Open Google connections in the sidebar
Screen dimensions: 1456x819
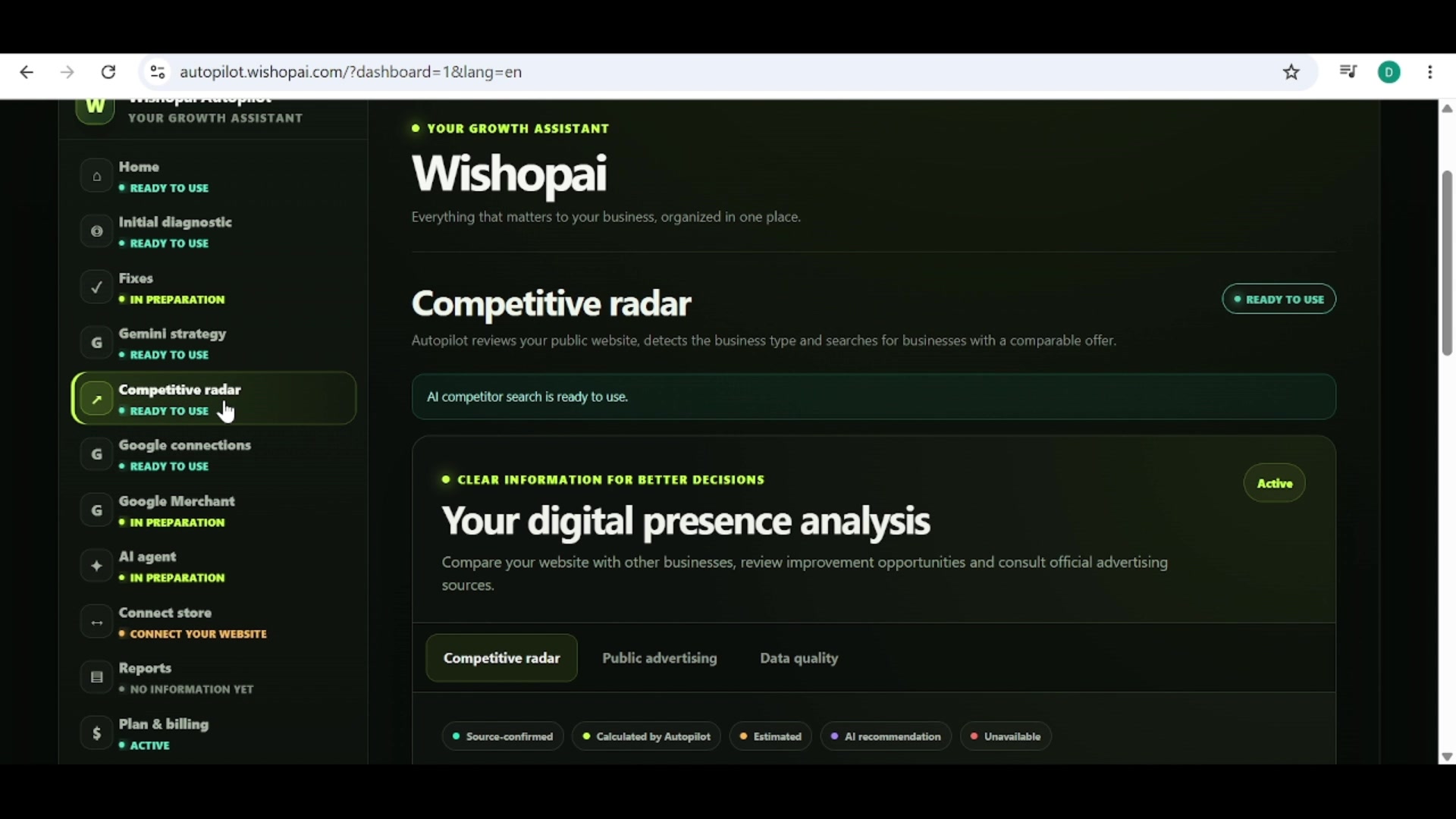(x=214, y=454)
